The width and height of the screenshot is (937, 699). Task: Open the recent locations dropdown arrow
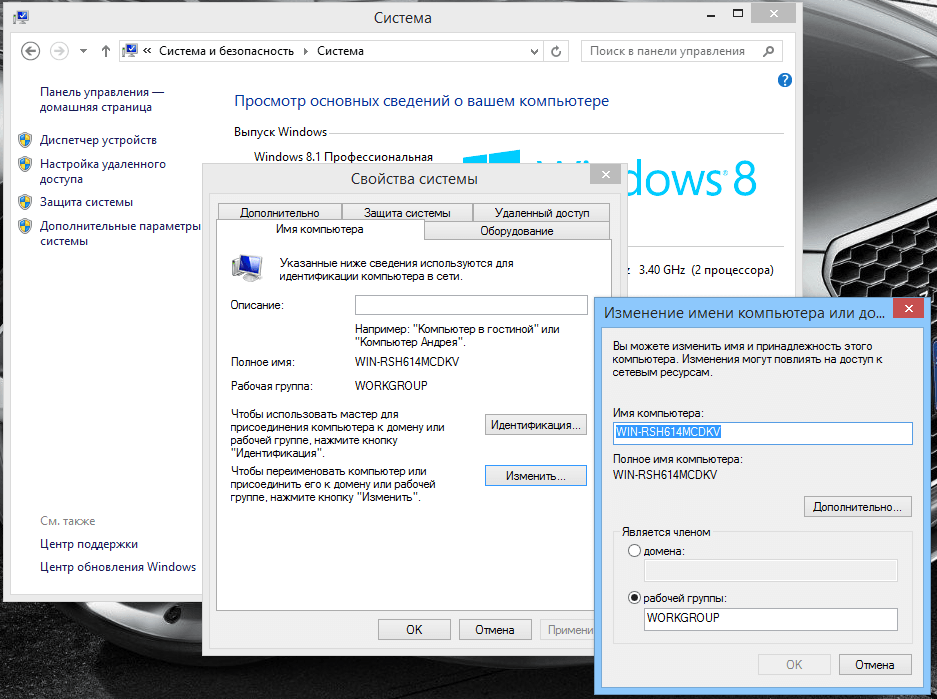[x=84, y=51]
